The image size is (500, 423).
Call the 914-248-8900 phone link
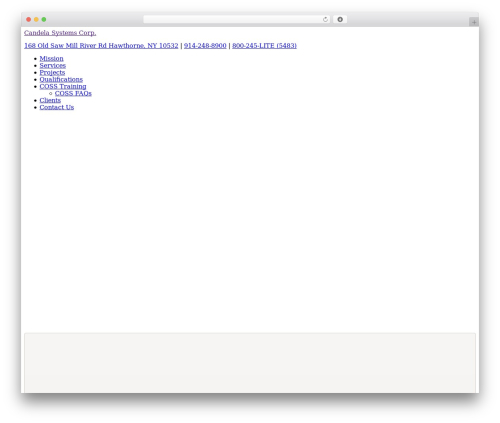[205, 46]
